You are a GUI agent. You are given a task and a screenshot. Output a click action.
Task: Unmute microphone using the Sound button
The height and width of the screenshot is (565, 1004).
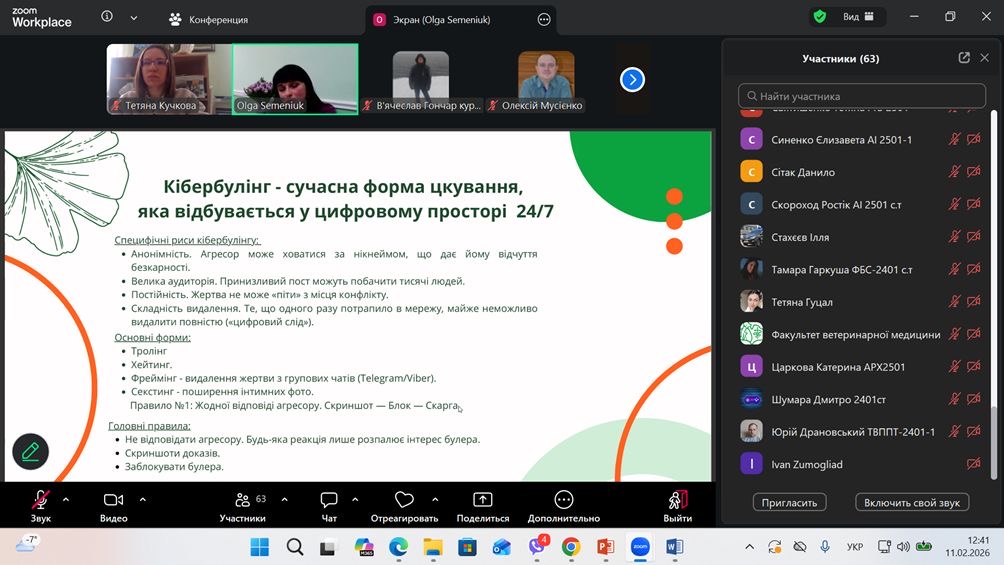41,500
